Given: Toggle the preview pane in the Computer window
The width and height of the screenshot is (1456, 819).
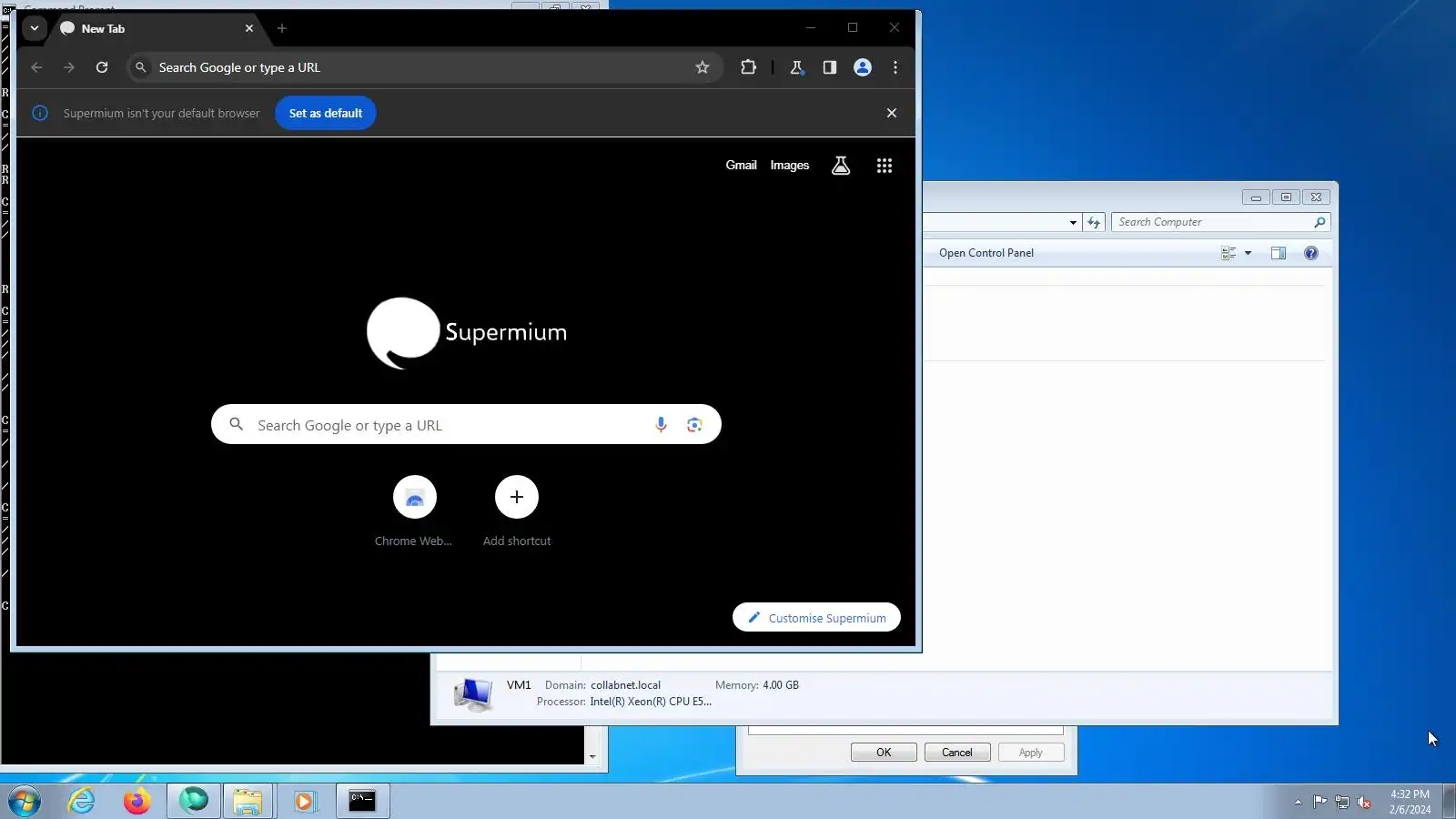Looking at the screenshot, I should 1279,253.
